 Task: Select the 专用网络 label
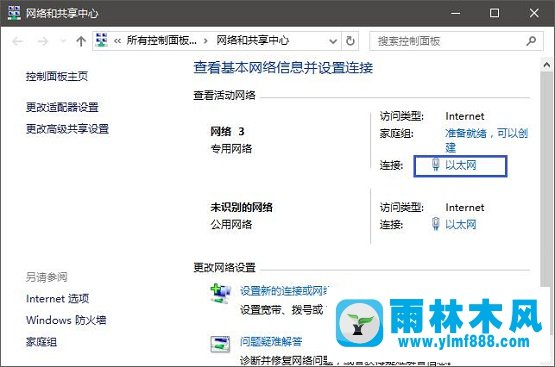[231, 149]
